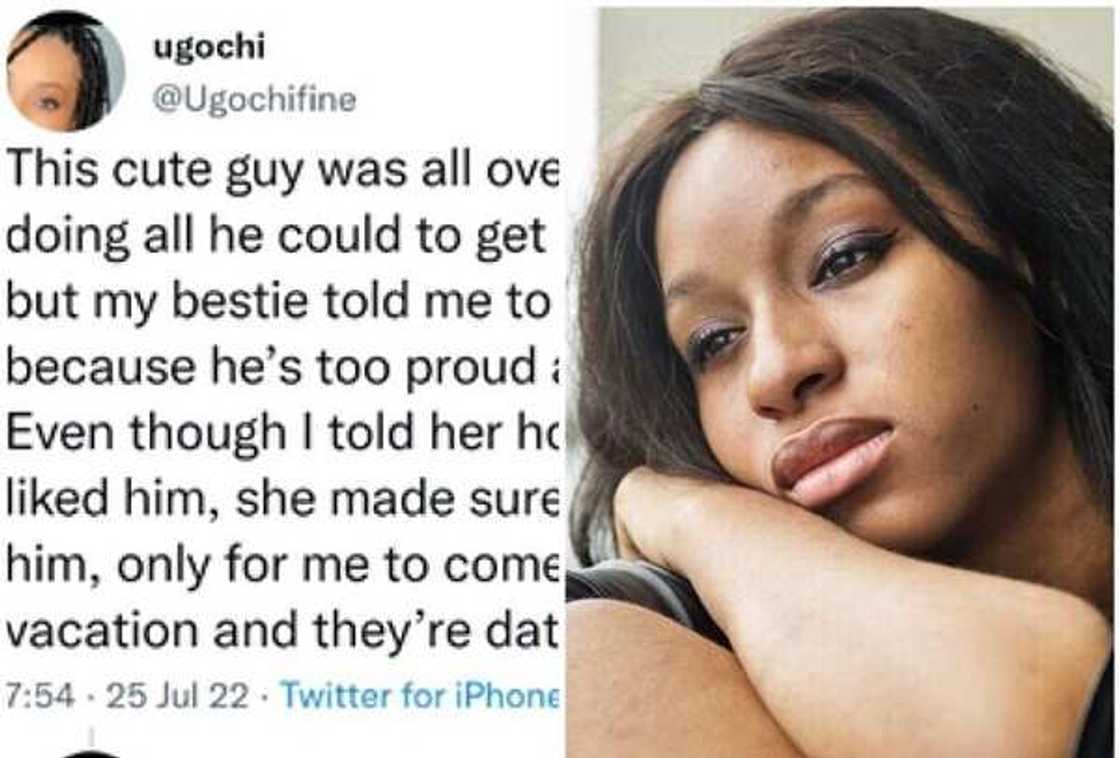Click the "Twitter for iPhone" source link
The image size is (1120, 758).
[422, 695]
